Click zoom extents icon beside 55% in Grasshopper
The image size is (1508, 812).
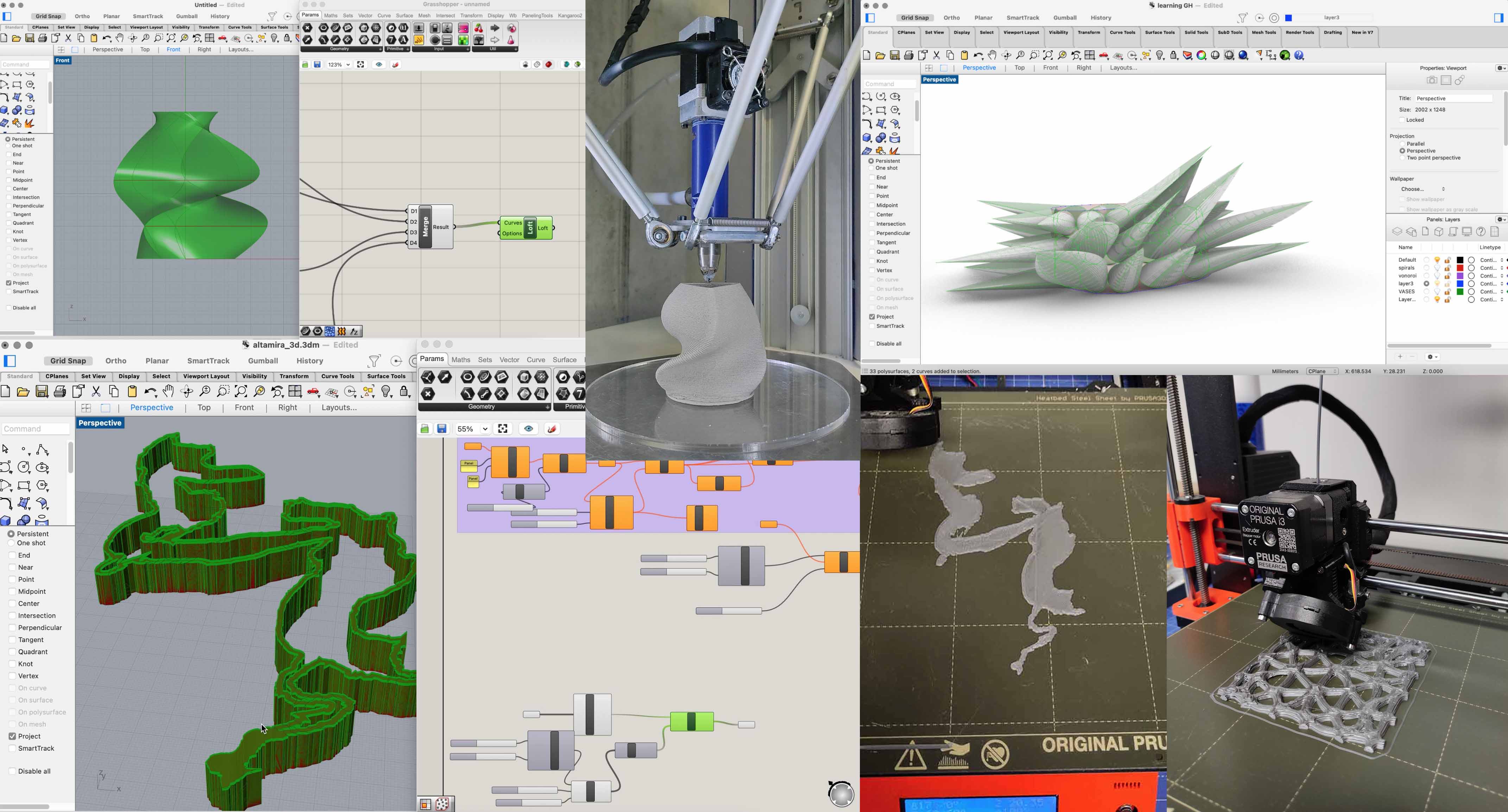[503, 429]
